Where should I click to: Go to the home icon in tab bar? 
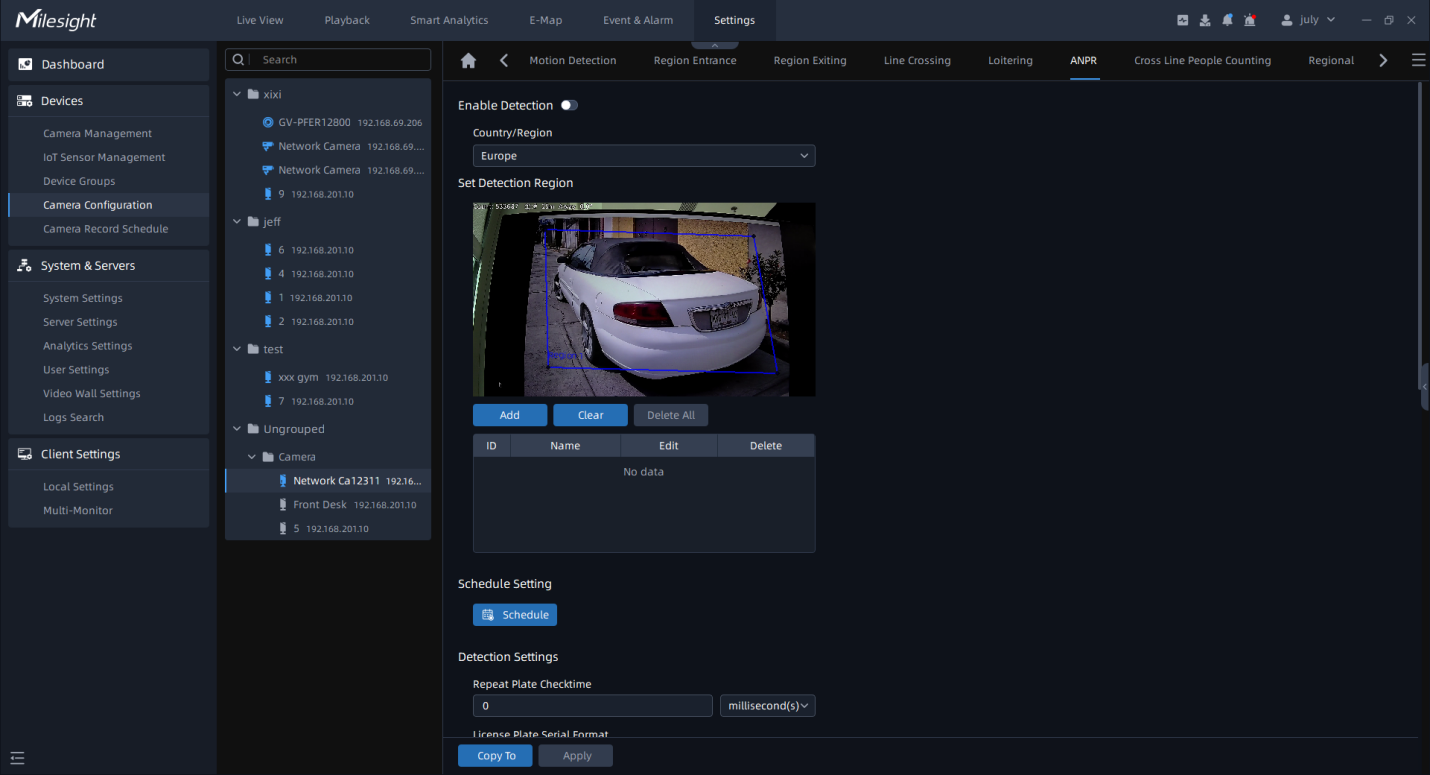click(468, 60)
